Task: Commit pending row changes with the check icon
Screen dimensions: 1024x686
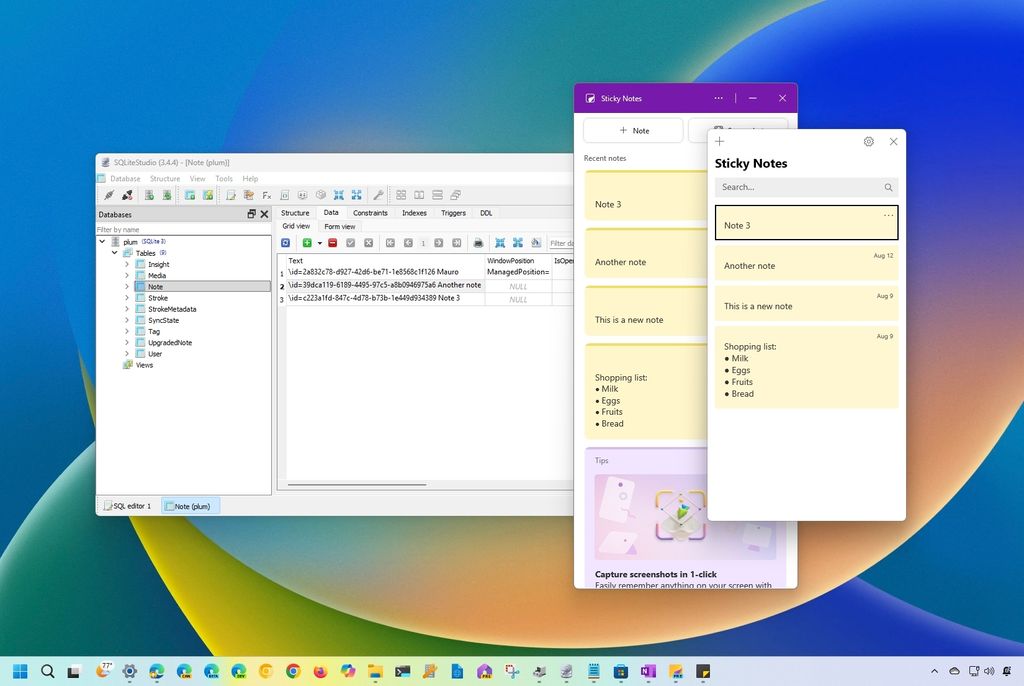Action: pyautogui.click(x=350, y=242)
